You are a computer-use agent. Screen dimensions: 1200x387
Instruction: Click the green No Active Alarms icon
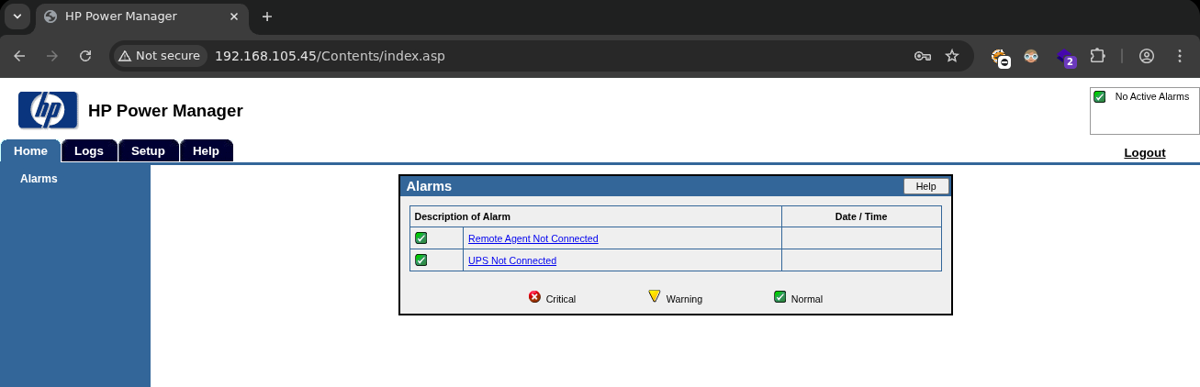click(x=1099, y=97)
